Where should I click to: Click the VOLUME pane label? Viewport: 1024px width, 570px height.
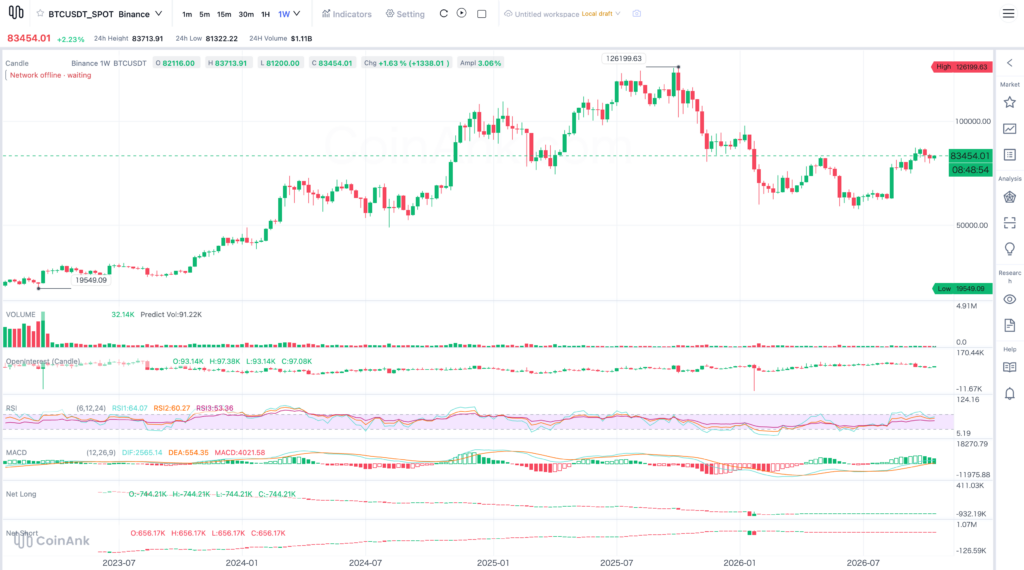point(20,315)
